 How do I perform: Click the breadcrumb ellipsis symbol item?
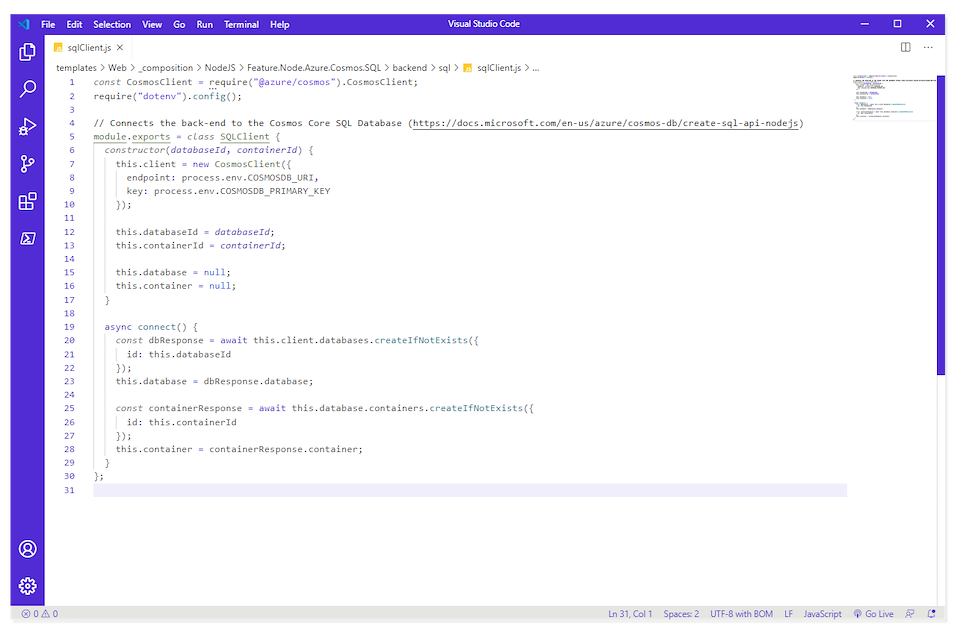point(536,68)
